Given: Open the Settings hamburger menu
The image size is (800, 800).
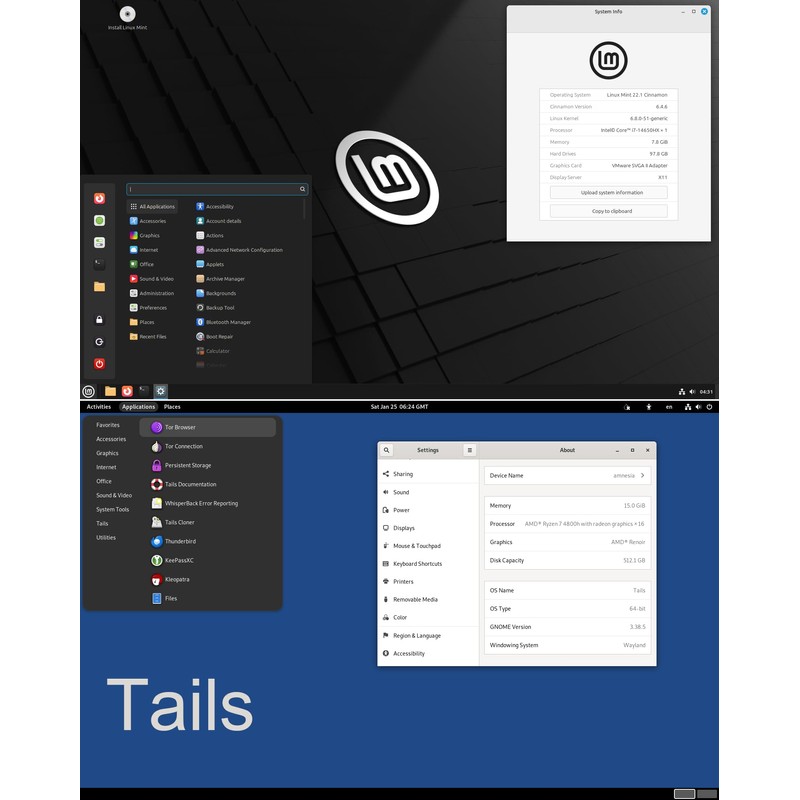Looking at the screenshot, I should tap(469, 450).
